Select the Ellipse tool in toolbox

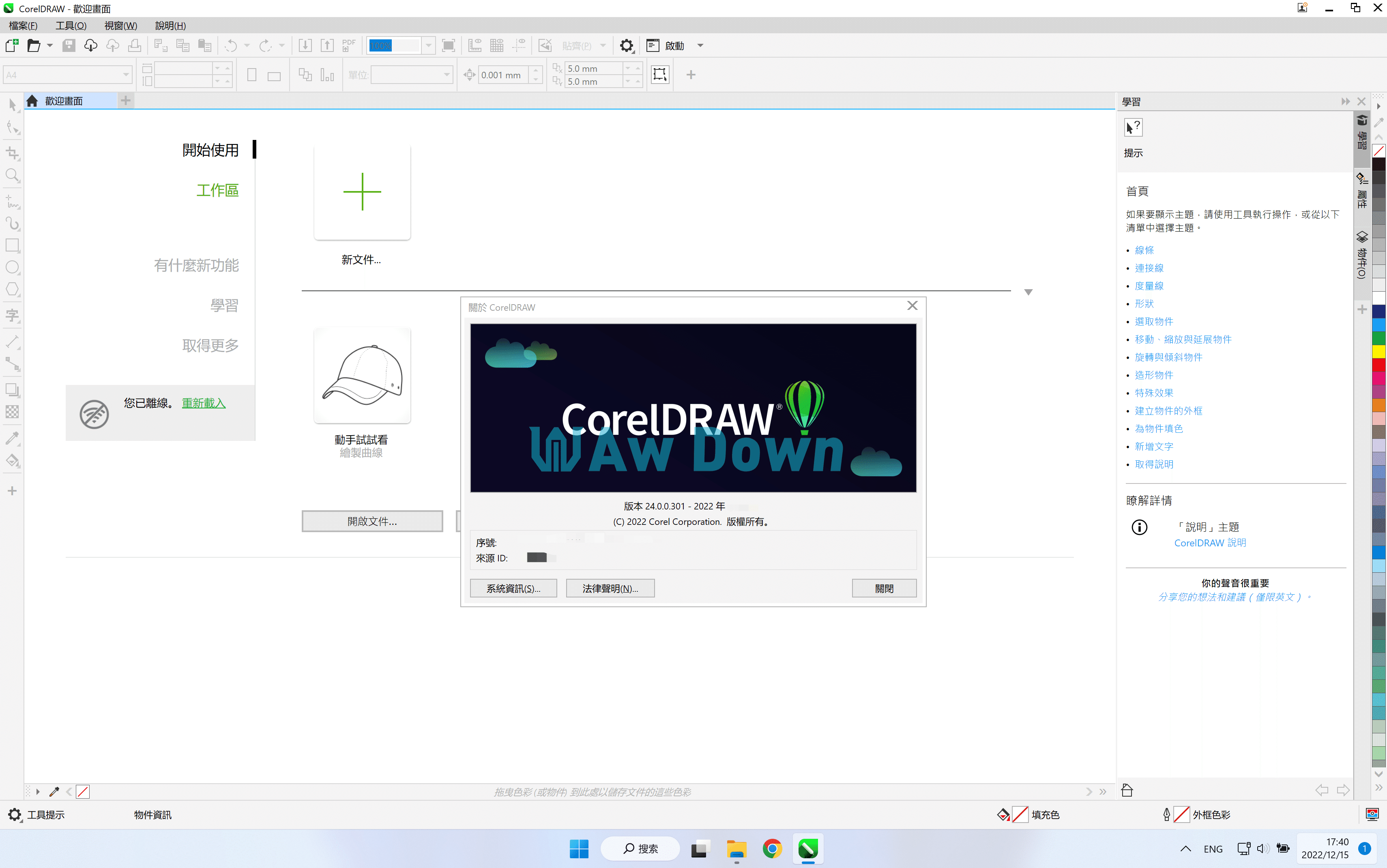coord(12,267)
